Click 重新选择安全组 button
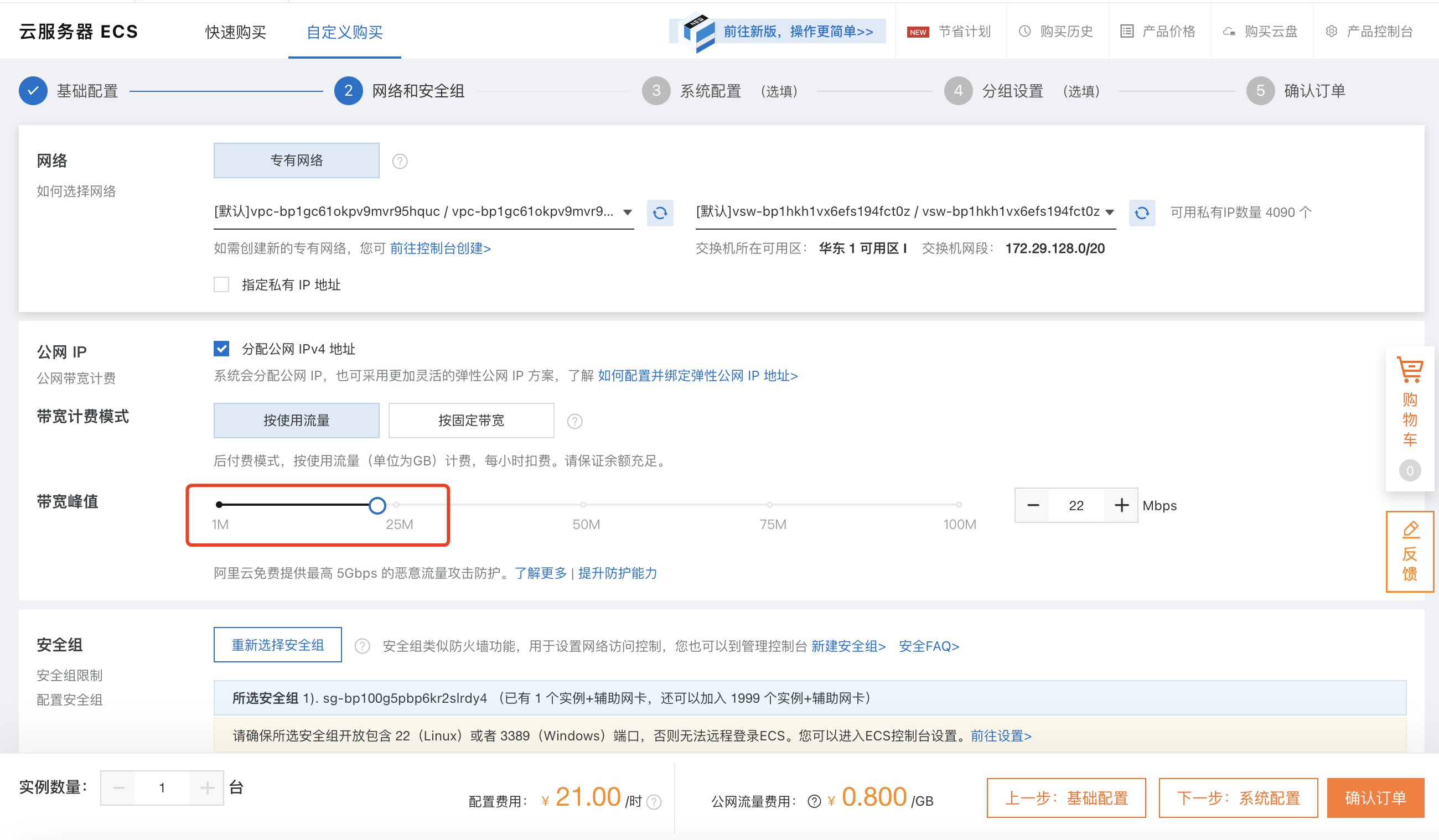1439x840 pixels. pos(277,645)
